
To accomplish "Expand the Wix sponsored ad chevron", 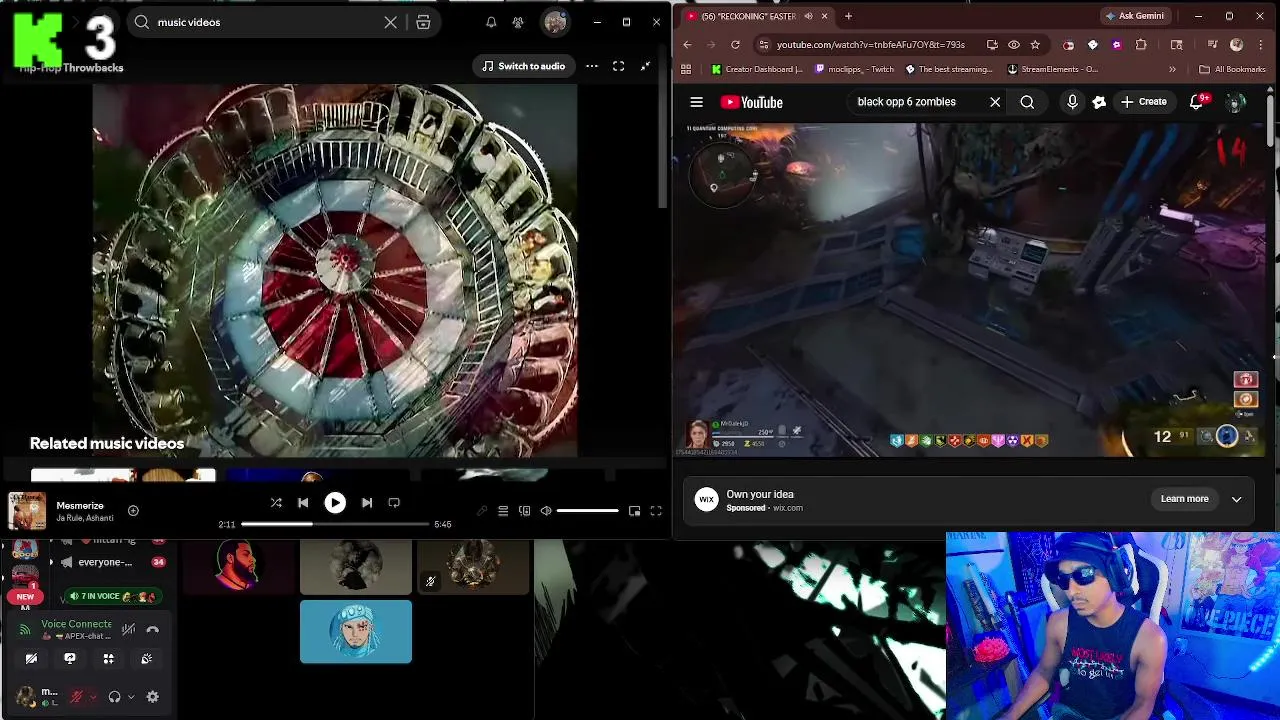I will point(1237,499).
